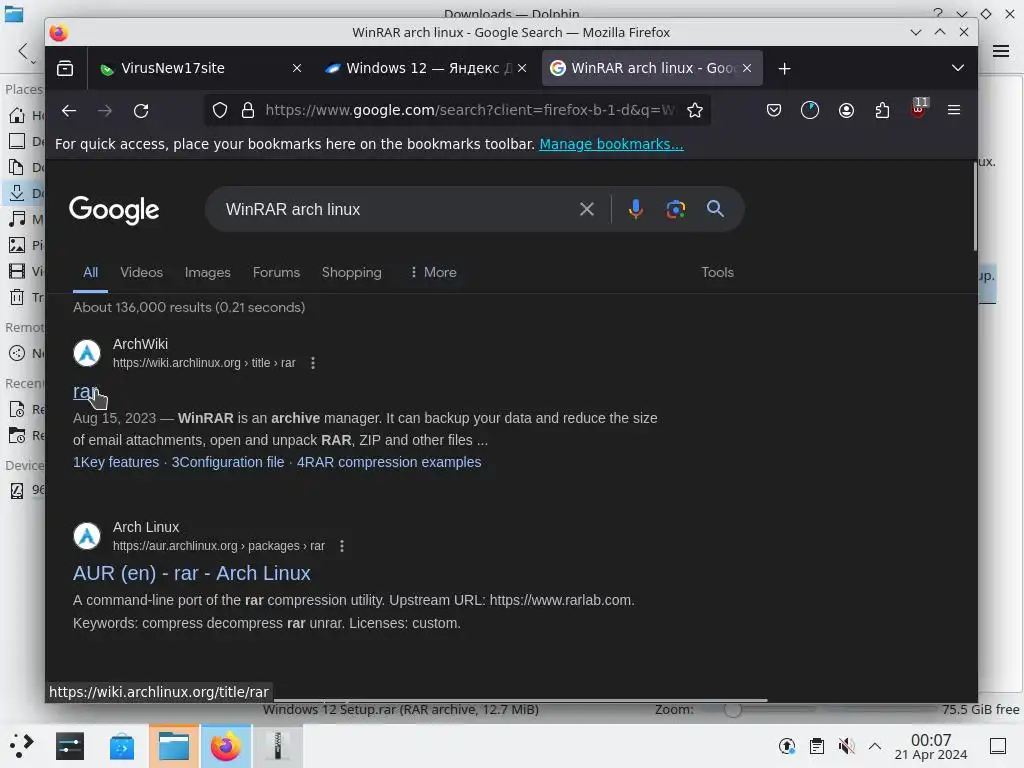Clear the Google search box text
This screenshot has height=768, width=1024.
(586, 209)
